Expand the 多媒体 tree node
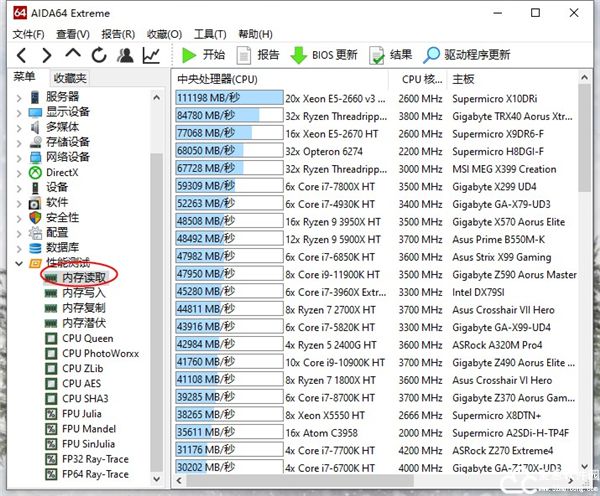 (x=19, y=128)
